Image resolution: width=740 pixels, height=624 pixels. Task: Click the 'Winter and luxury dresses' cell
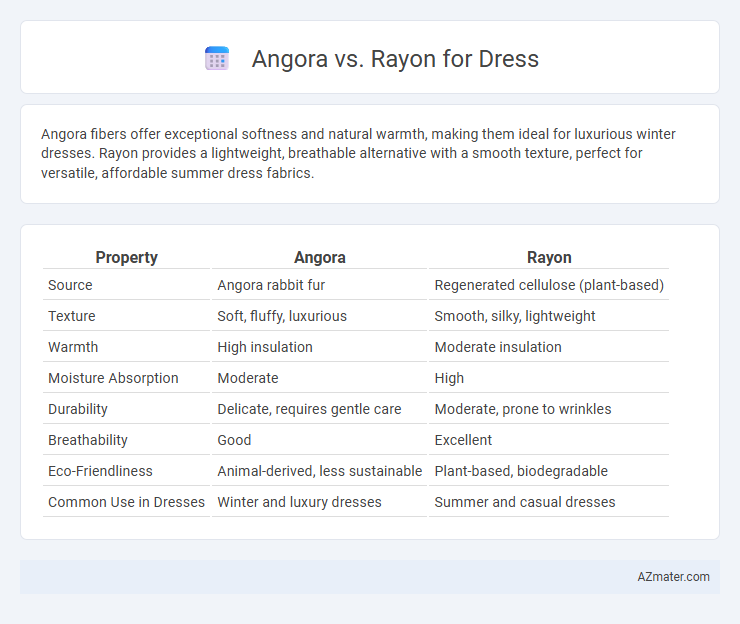[299, 502]
